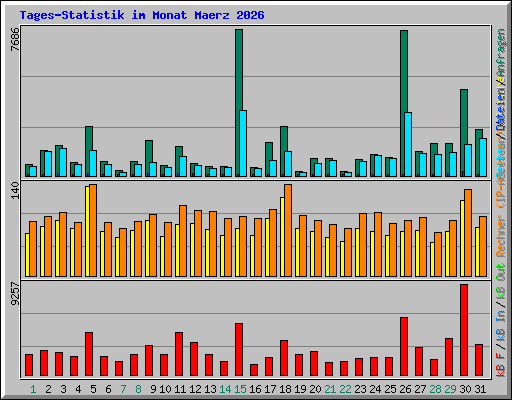Click day label 25 on the x-axis
The image size is (512, 400).
point(390,389)
